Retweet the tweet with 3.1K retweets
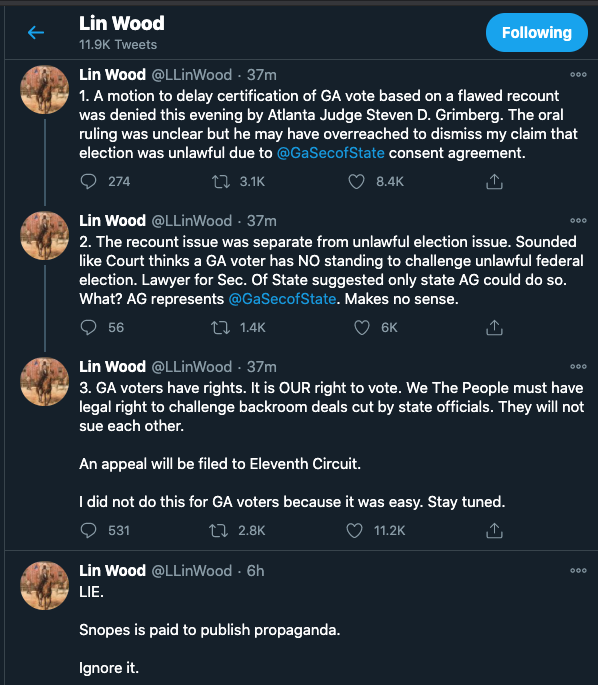 pos(221,181)
